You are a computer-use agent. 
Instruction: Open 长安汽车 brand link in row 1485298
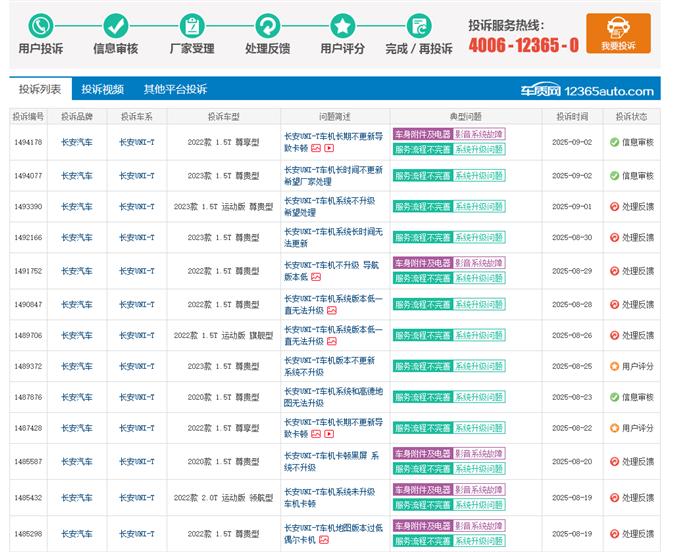pyautogui.click(x=77, y=534)
